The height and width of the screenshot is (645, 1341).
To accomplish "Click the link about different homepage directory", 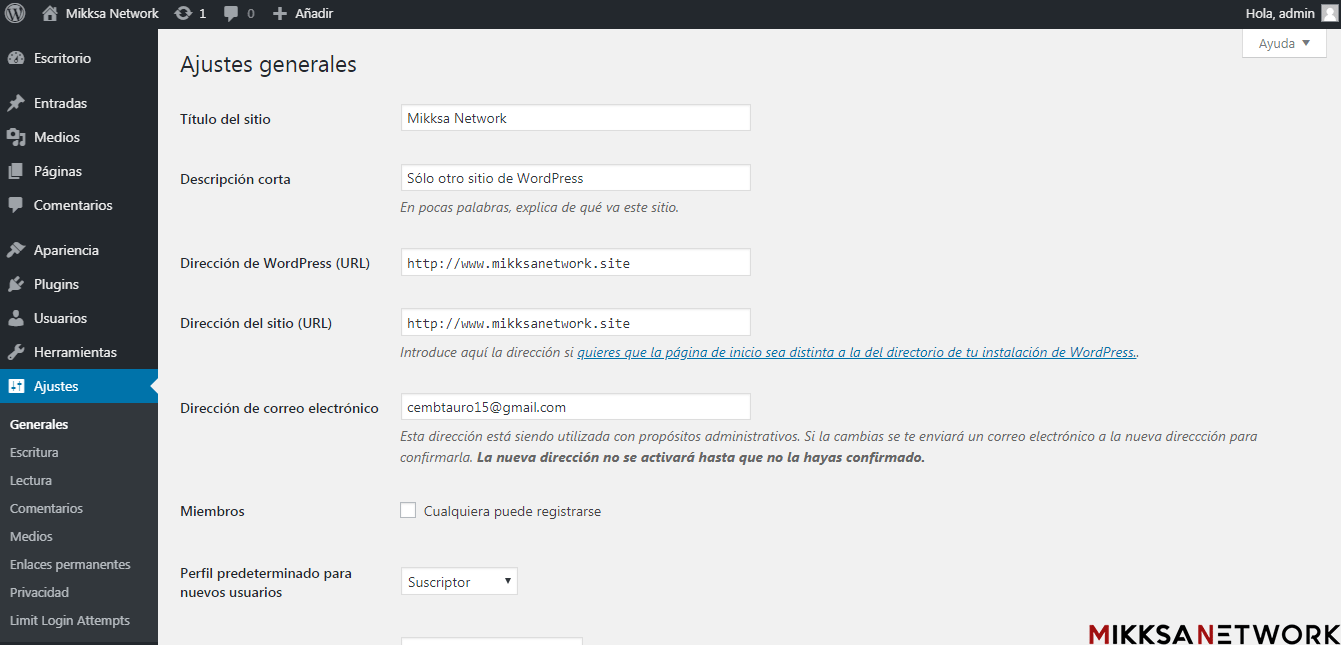I will click(x=856, y=352).
